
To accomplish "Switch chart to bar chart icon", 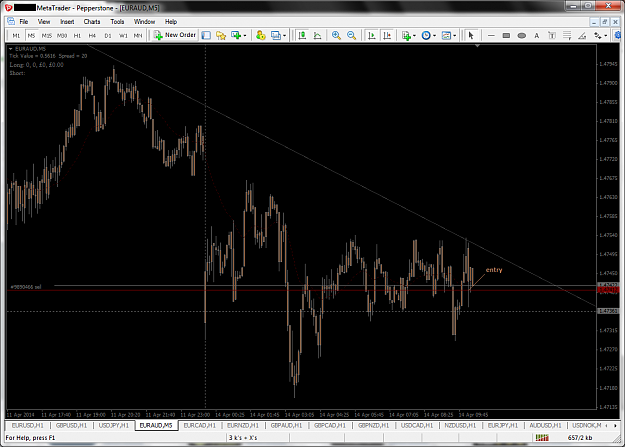I will (x=303, y=35).
